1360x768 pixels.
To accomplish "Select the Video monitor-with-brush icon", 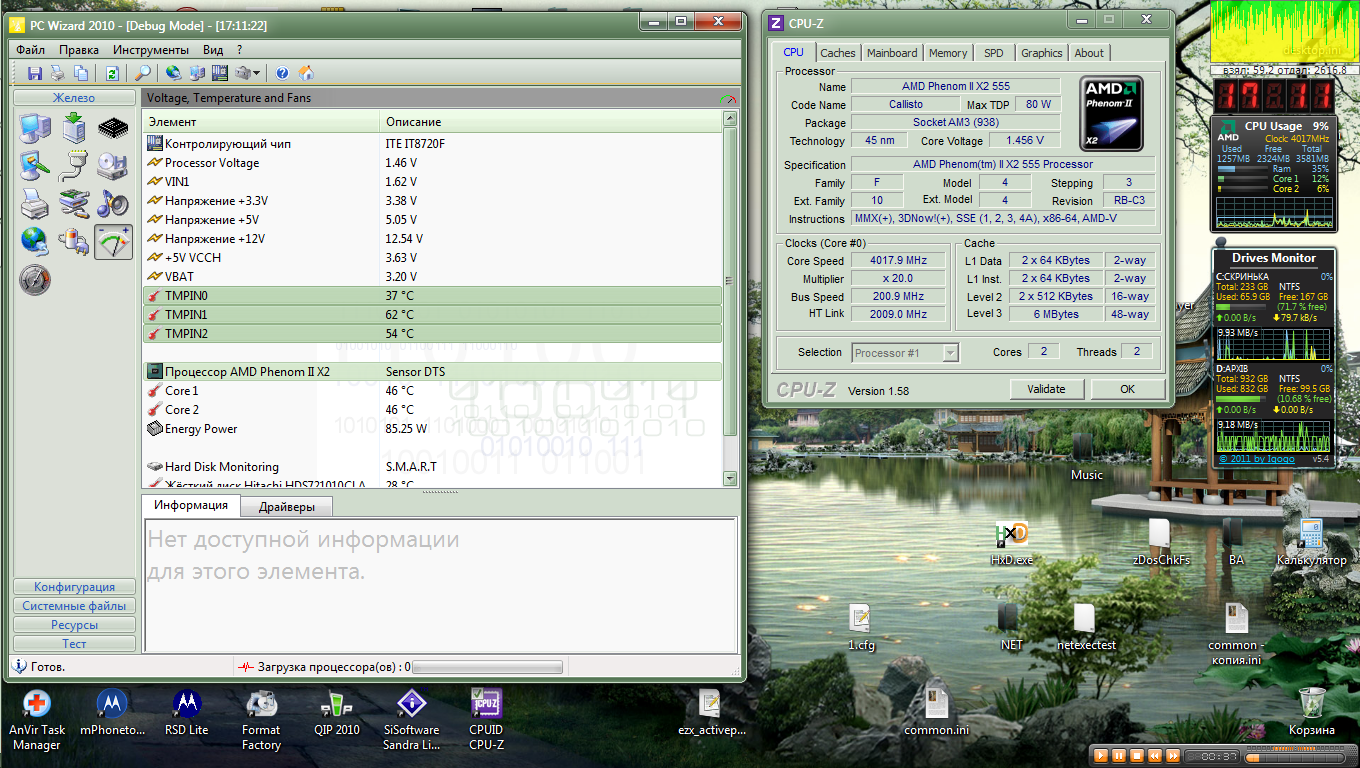I will [35, 165].
